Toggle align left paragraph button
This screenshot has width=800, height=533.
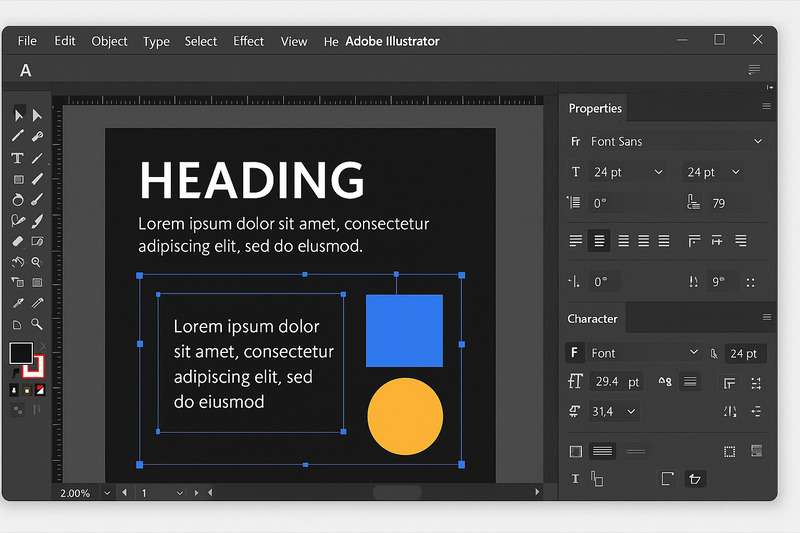coord(576,241)
